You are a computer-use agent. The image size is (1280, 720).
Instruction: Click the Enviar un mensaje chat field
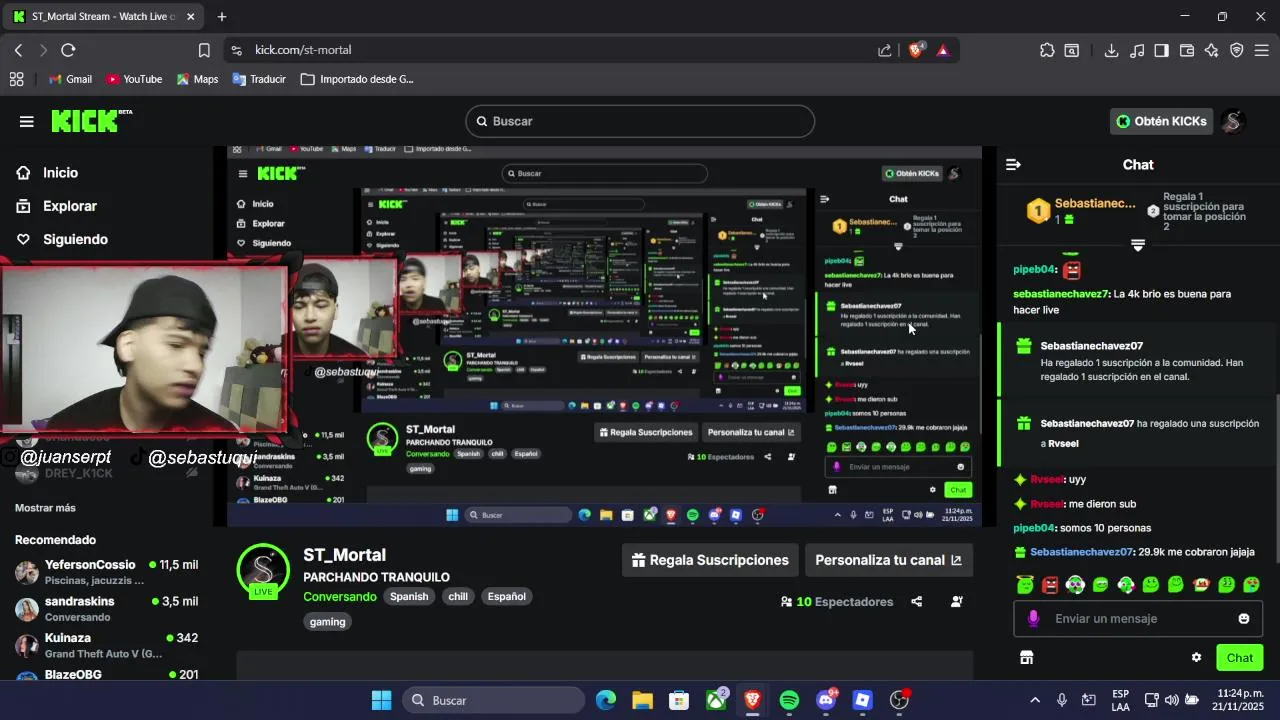coord(1136,618)
